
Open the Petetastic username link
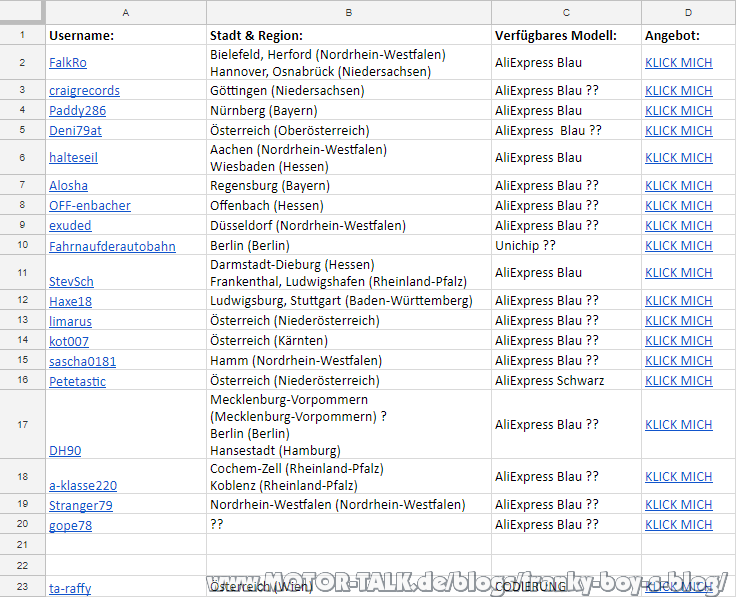pyautogui.click(x=77, y=382)
